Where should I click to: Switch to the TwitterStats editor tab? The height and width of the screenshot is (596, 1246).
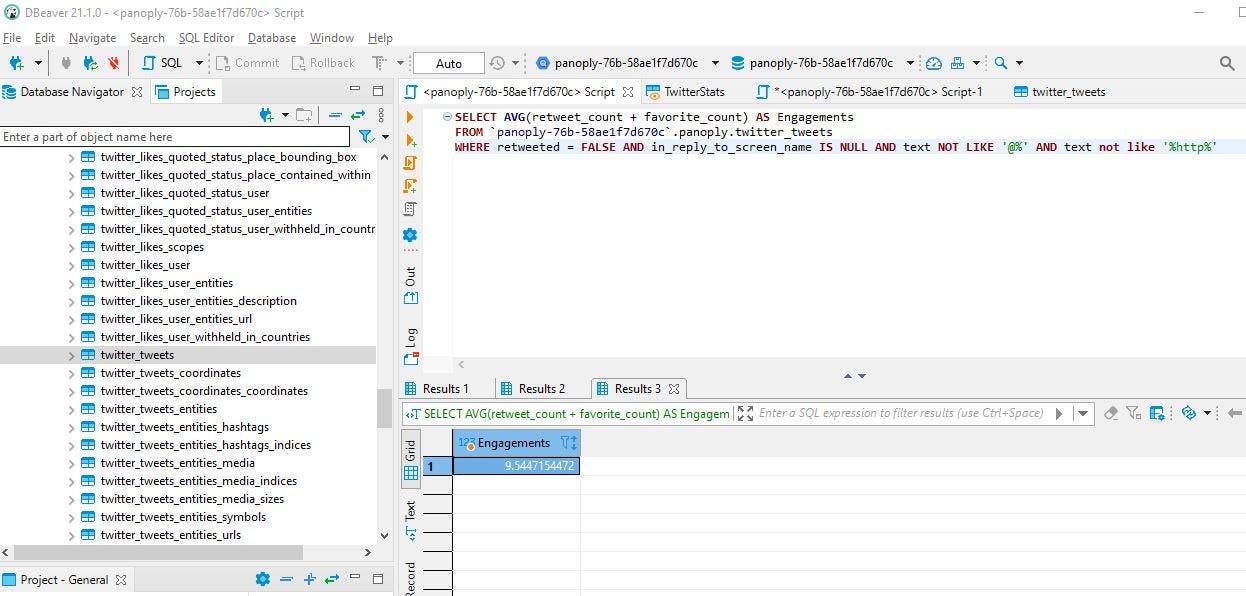point(693,92)
